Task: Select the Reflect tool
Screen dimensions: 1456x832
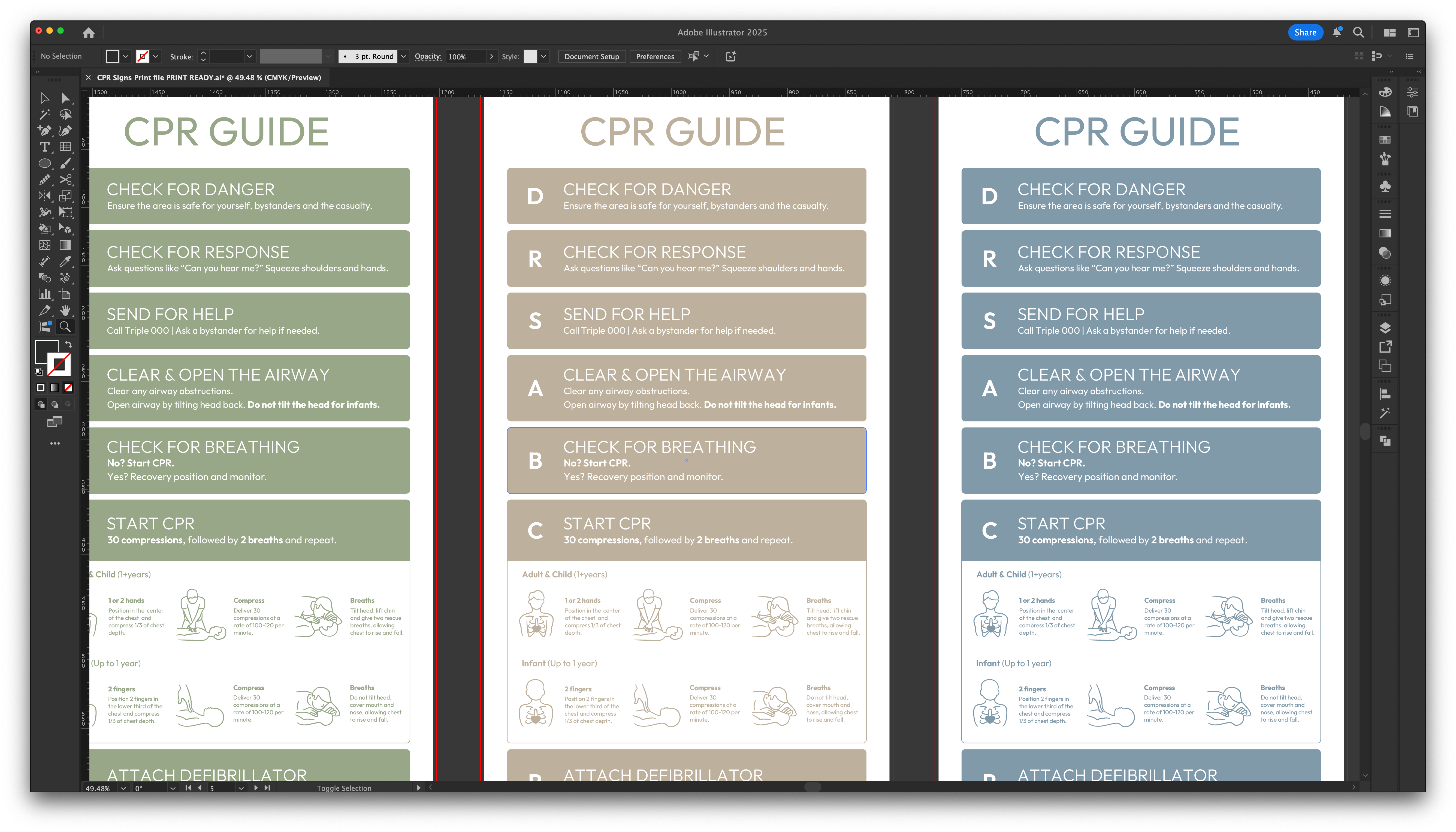Action: 44,195
